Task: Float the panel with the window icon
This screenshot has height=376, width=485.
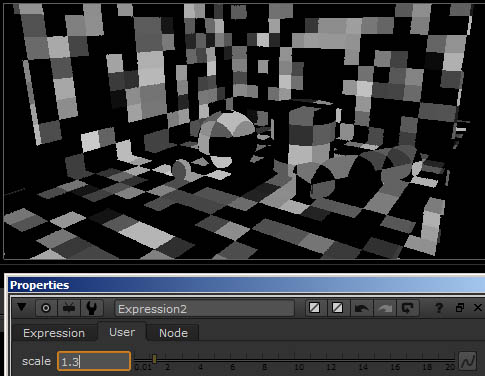Action: [460, 308]
